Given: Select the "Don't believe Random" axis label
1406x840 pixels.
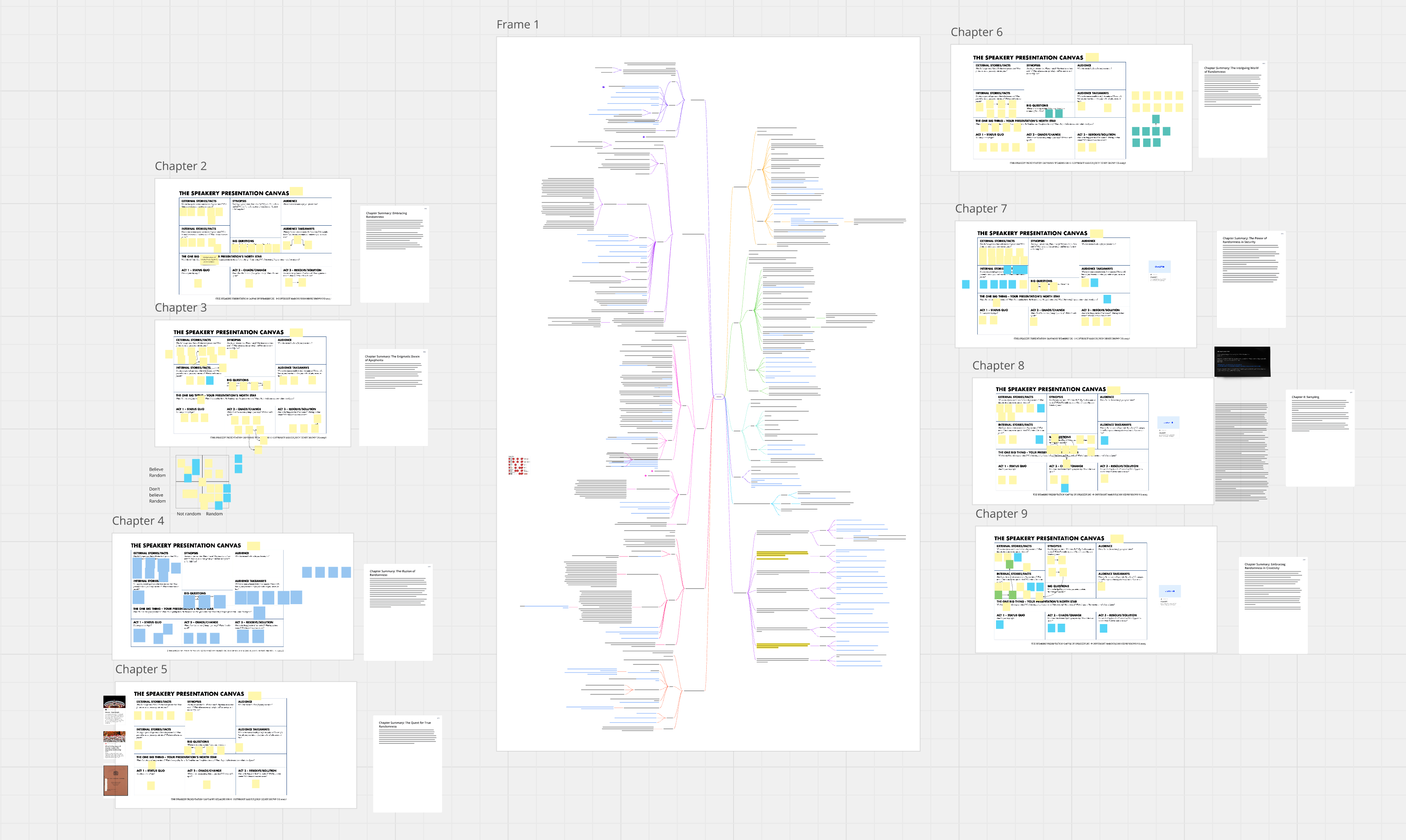Looking at the screenshot, I should [x=157, y=495].
